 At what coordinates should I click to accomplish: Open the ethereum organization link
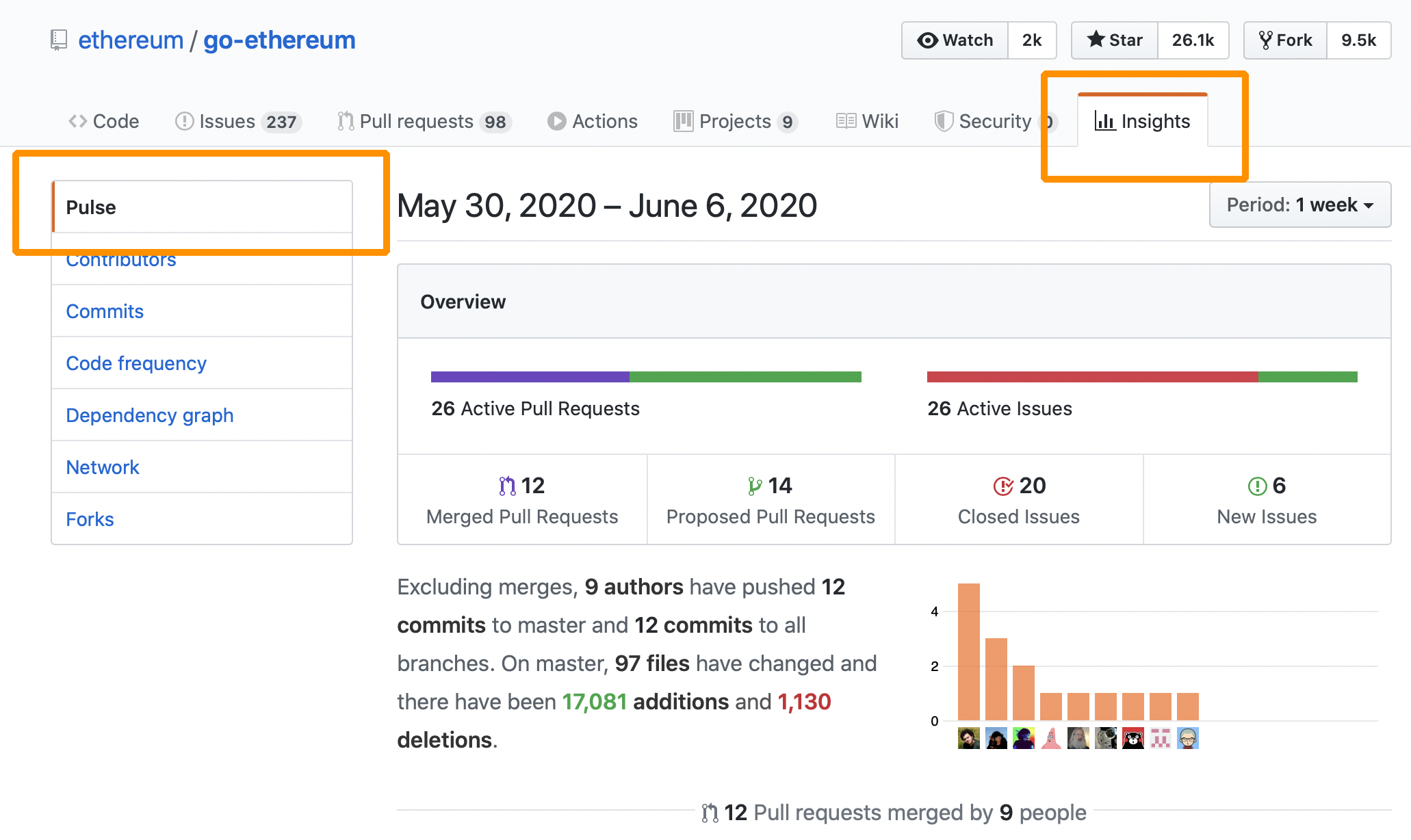[x=131, y=40]
